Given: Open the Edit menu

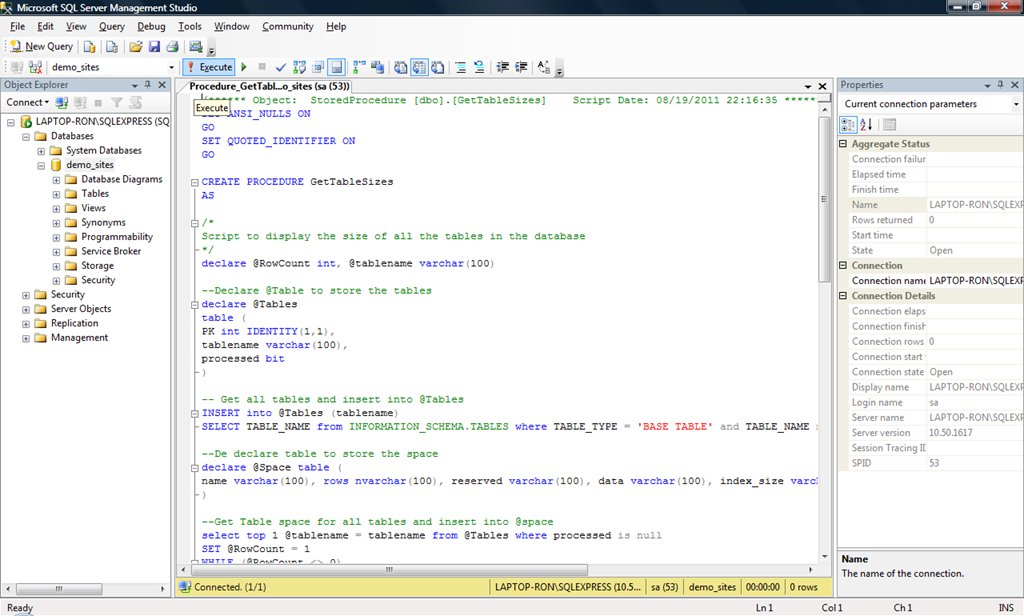Looking at the screenshot, I should tap(45, 26).
